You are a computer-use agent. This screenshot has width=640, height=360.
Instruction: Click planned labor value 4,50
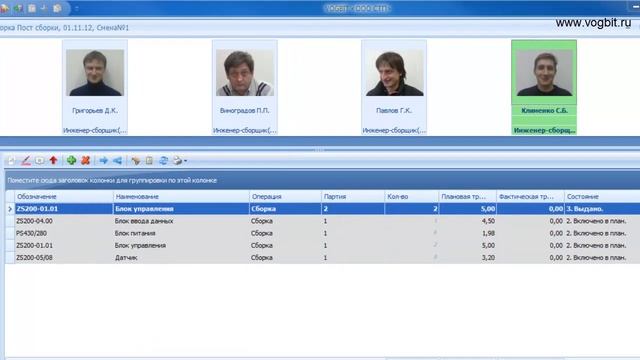[x=467, y=221]
